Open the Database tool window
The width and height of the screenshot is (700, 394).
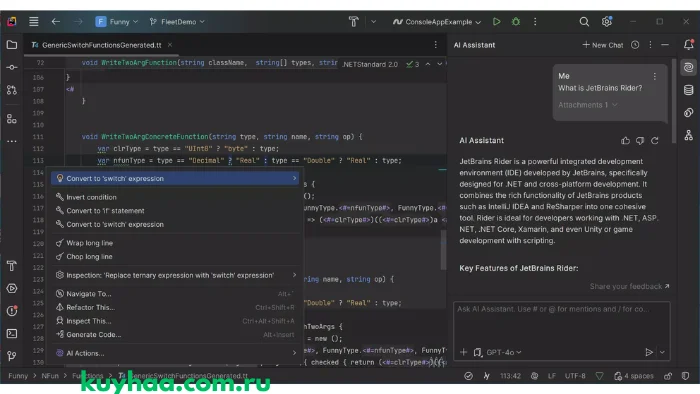click(688, 90)
